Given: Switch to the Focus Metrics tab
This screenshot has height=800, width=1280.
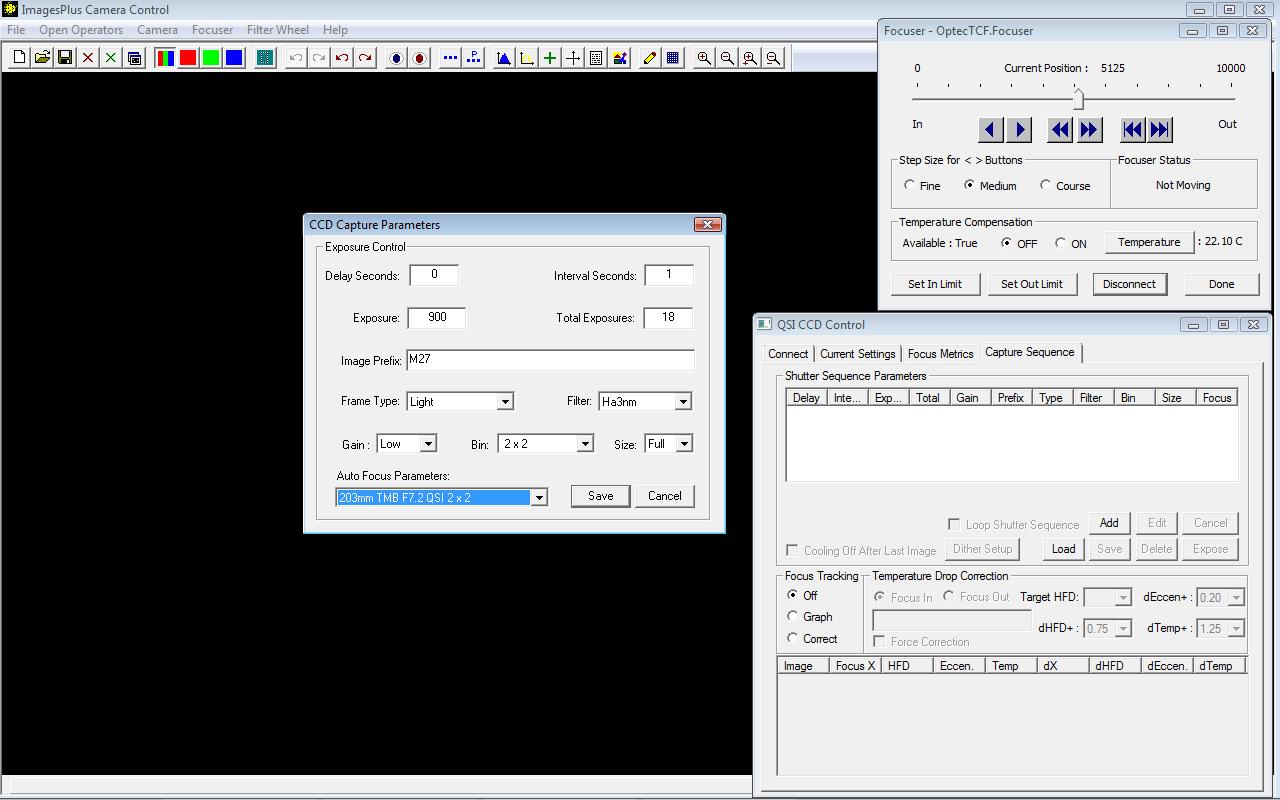Looking at the screenshot, I should [940, 354].
